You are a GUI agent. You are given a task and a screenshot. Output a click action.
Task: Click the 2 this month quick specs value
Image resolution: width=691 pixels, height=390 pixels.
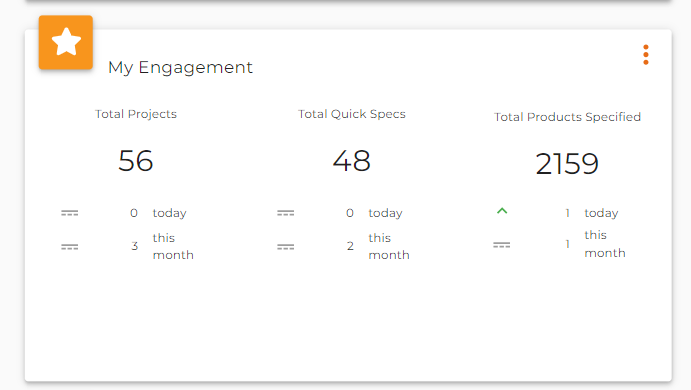350,246
